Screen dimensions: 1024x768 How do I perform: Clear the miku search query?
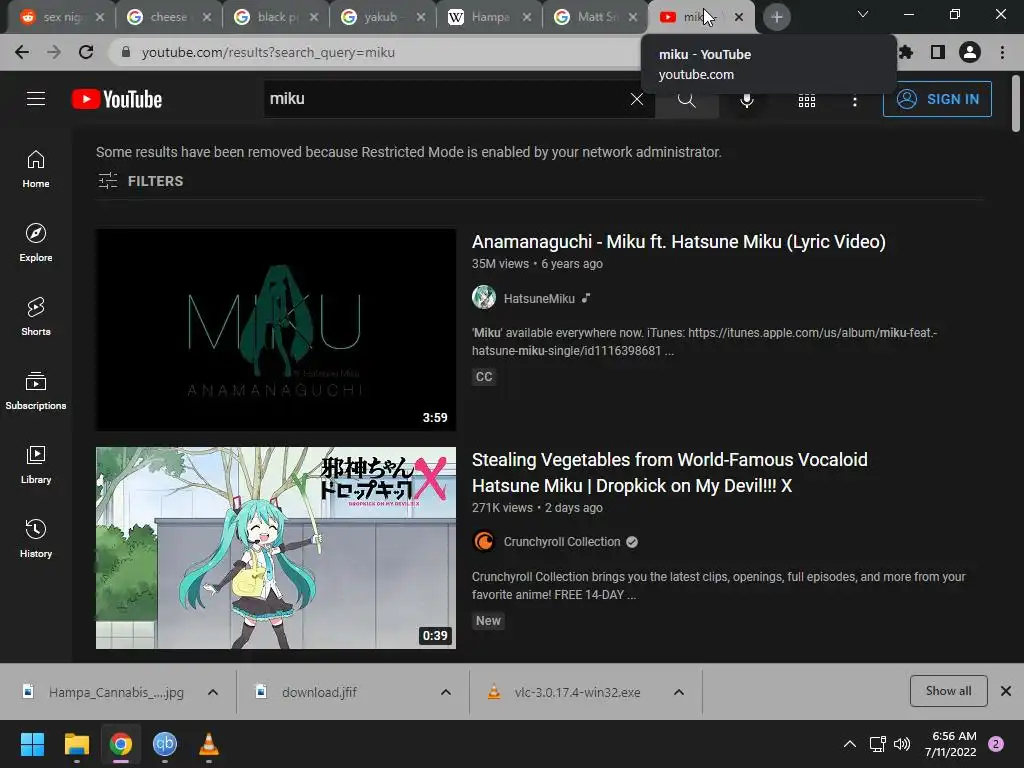(x=637, y=99)
